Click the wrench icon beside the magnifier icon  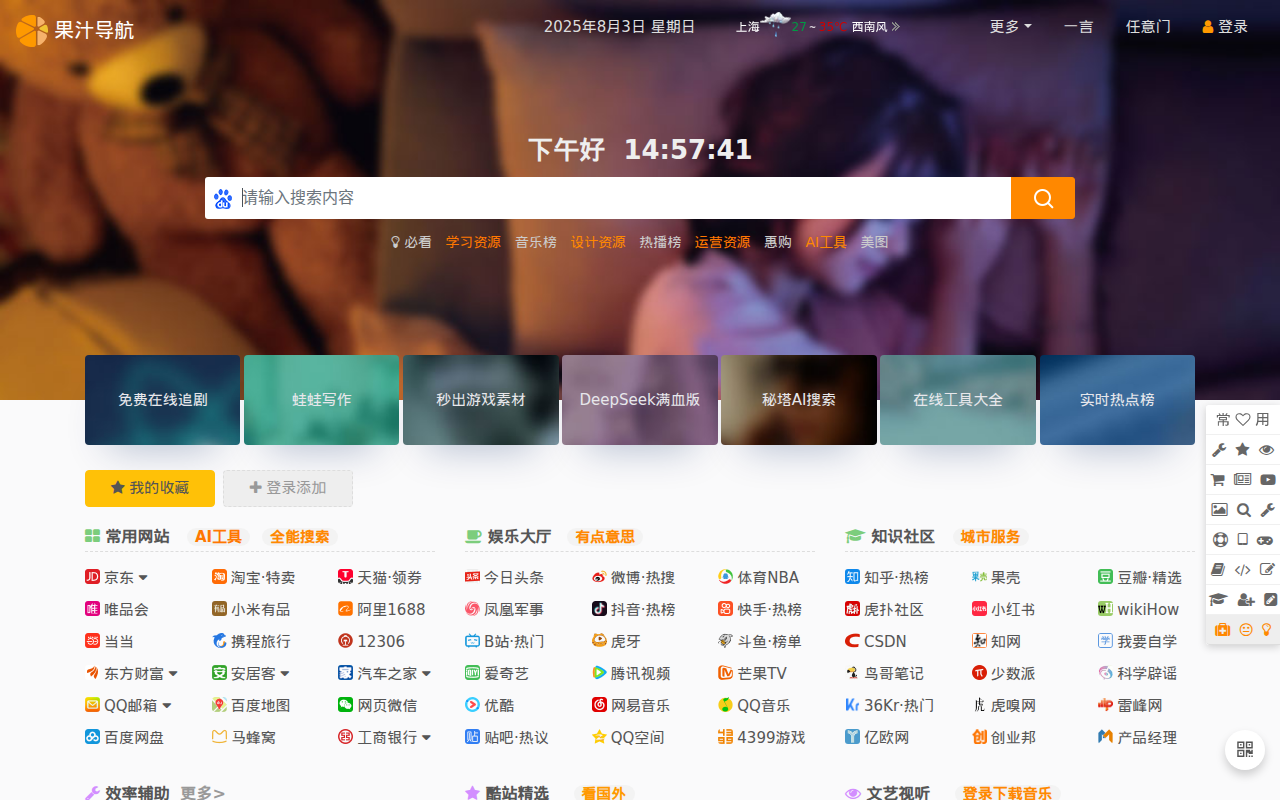coord(1267,510)
